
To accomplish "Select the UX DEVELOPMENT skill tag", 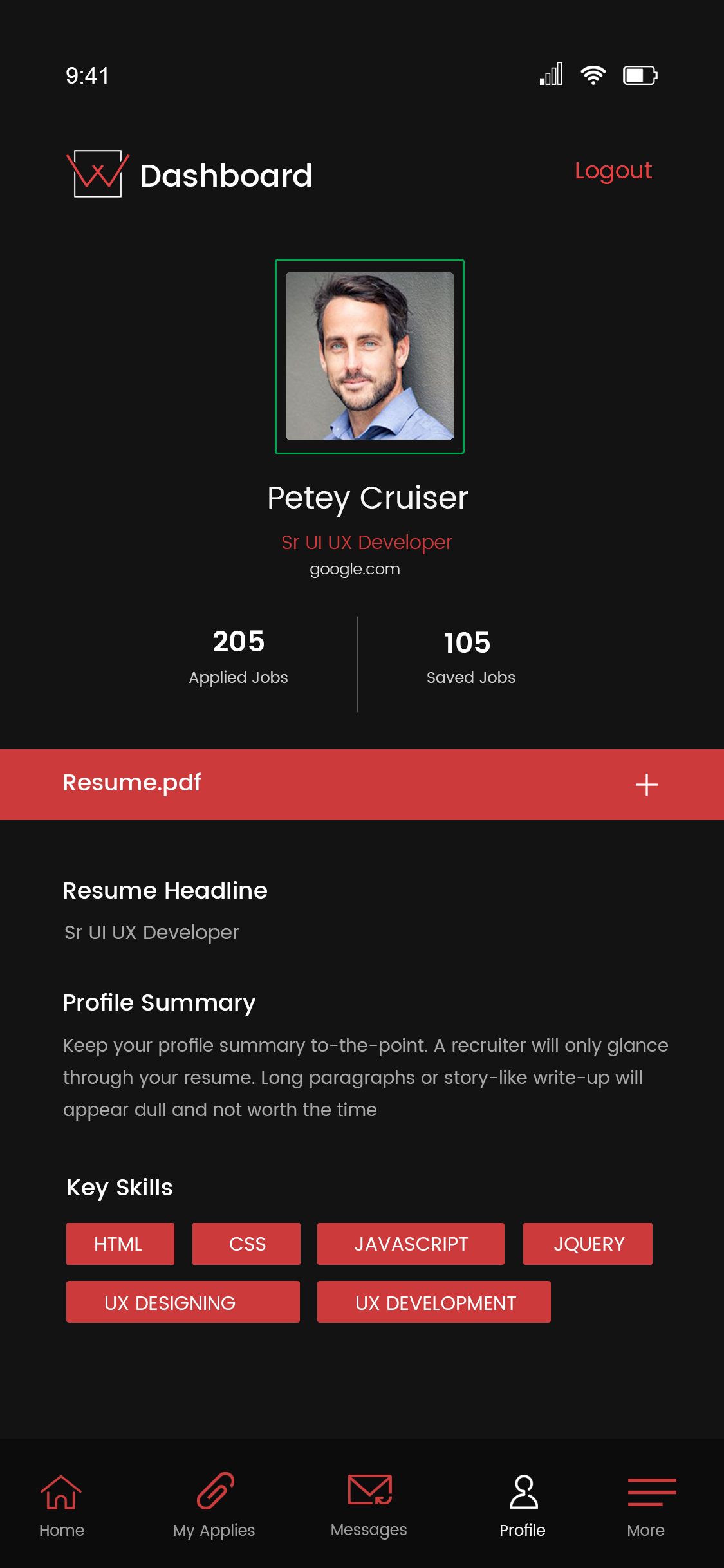I will tap(434, 1302).
